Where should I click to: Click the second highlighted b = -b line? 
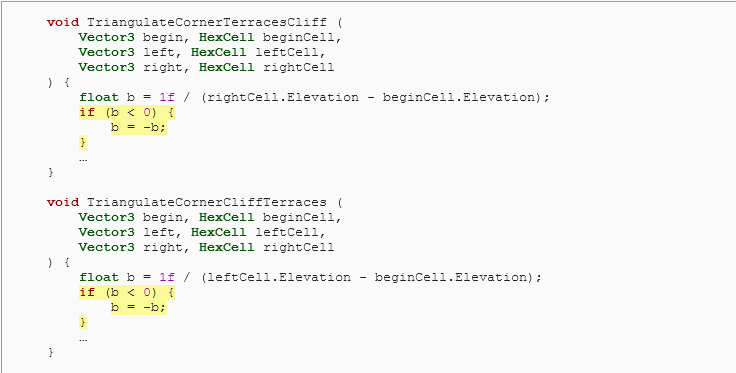(x=138, y=307)
